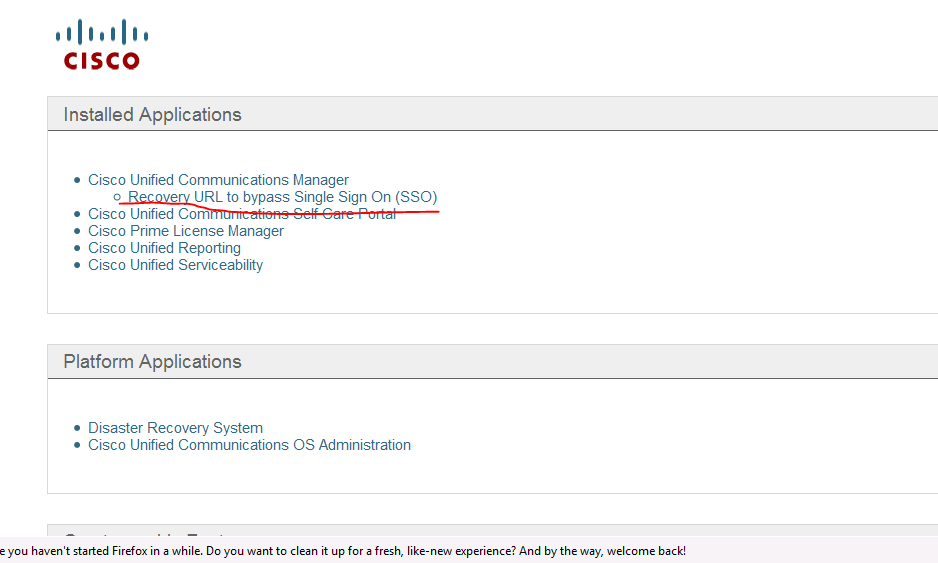Click the Installed Applications heading
The width and height of the screenshot is (938, 563).
click(153, 114)
